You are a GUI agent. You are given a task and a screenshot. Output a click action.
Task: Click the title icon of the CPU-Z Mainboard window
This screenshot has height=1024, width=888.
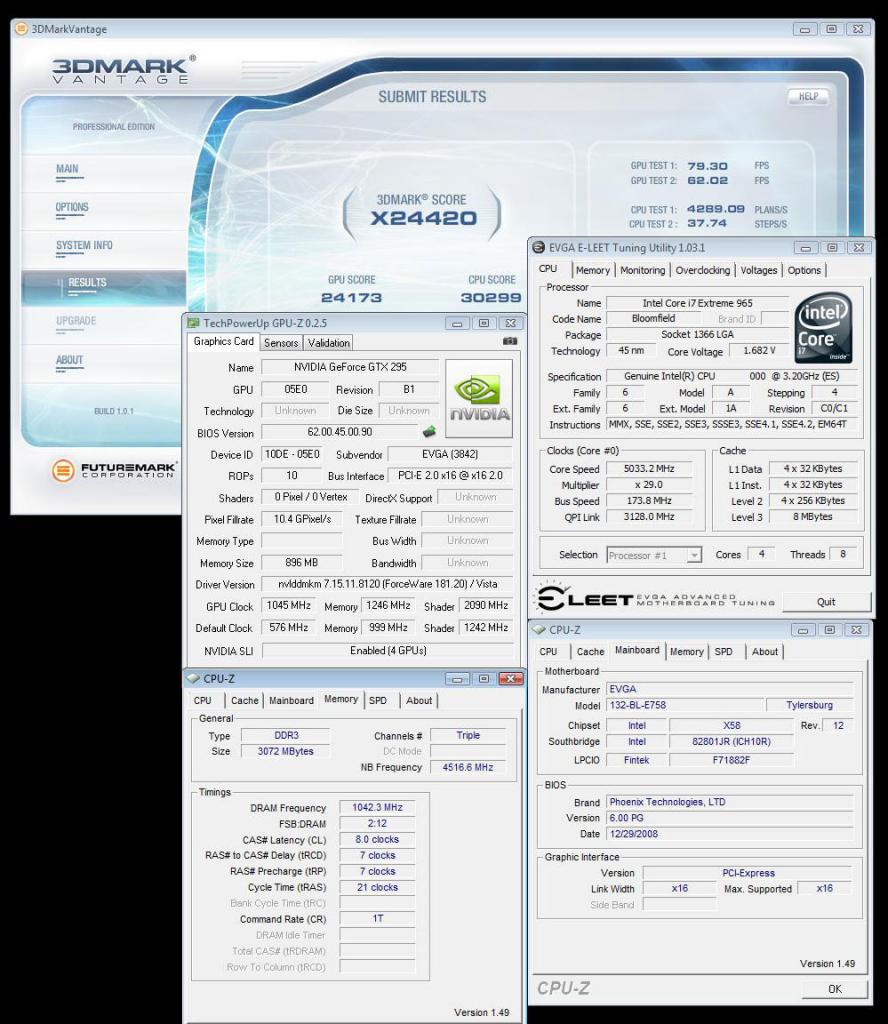click(539, 630)
